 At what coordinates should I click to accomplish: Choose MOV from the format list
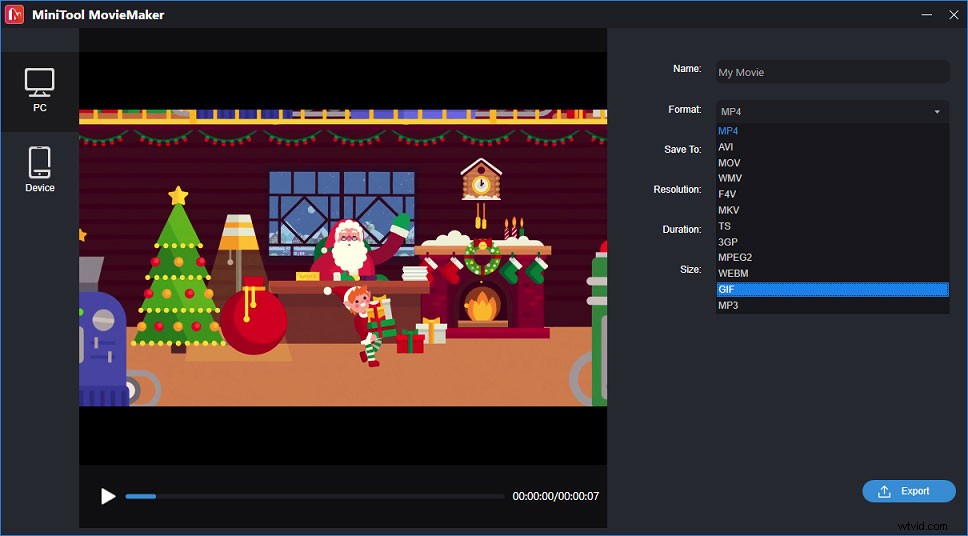pos(832,163)
